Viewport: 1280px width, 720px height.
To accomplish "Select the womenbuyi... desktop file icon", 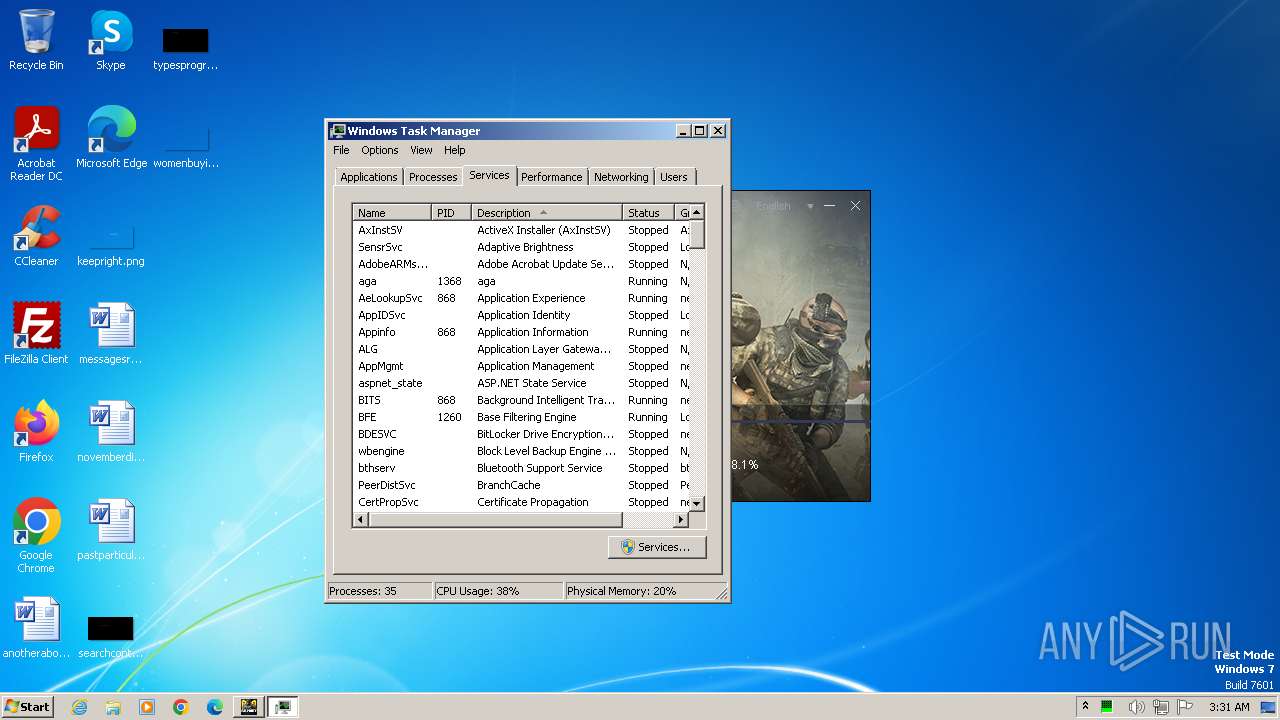I will 185,146.
